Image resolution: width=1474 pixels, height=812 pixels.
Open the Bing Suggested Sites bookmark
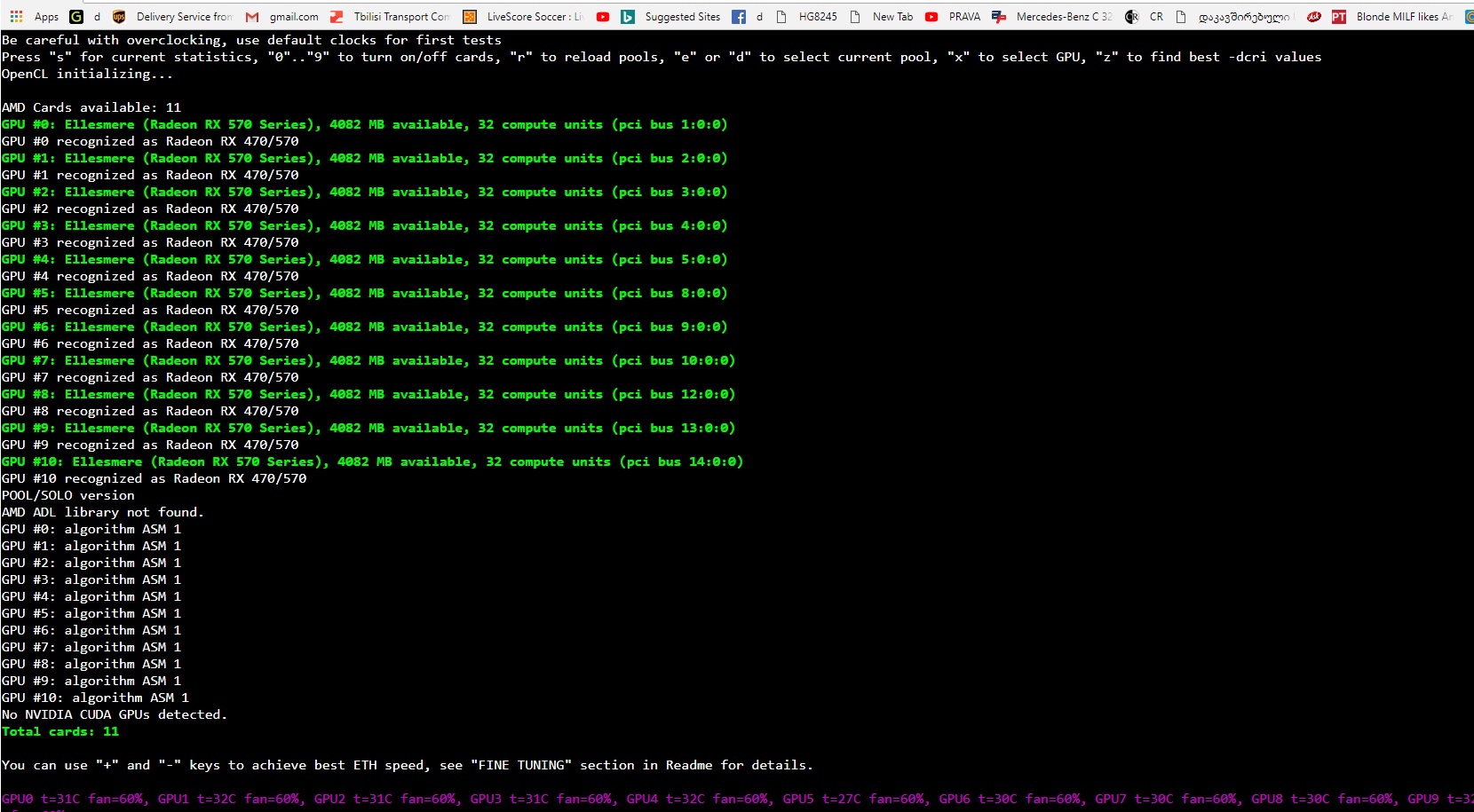pyautogui.click(x=670, y=16)
